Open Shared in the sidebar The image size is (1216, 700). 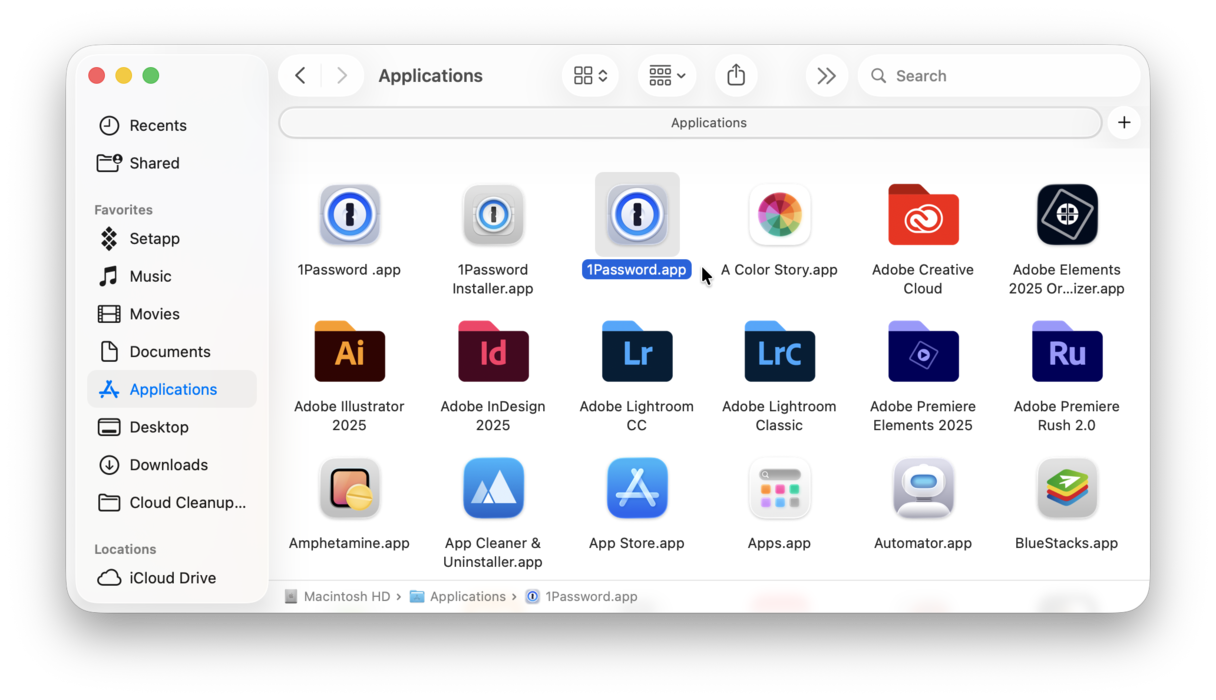tap(172, 163)
